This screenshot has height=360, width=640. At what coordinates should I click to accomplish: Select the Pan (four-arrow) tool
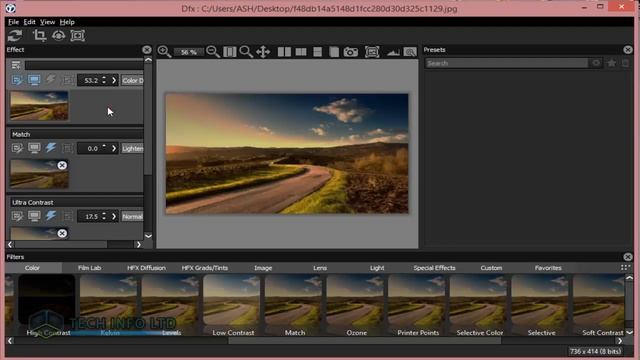coord(263,52)
